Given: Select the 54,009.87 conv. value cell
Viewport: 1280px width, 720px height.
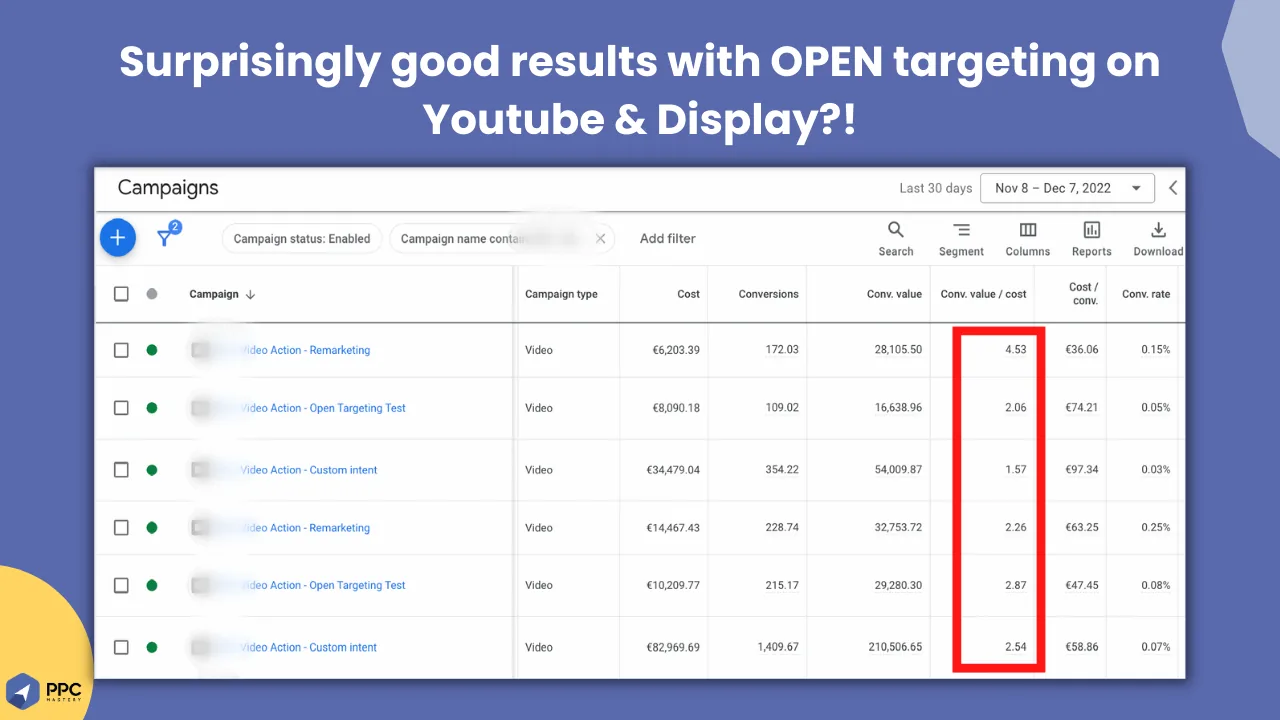Looking at the screenshot, I should (898, 470).
